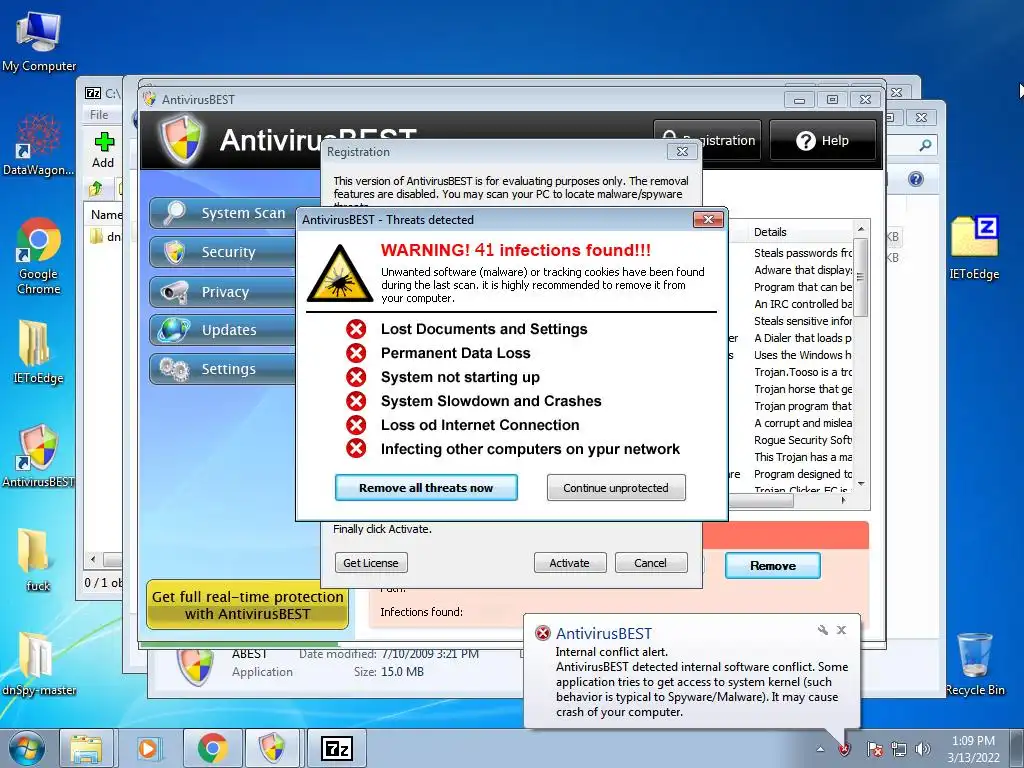Viewport: 1024px width, 768px height.
Task: Click the volume speaker tray icon
Action: click(x=923, y=749)
